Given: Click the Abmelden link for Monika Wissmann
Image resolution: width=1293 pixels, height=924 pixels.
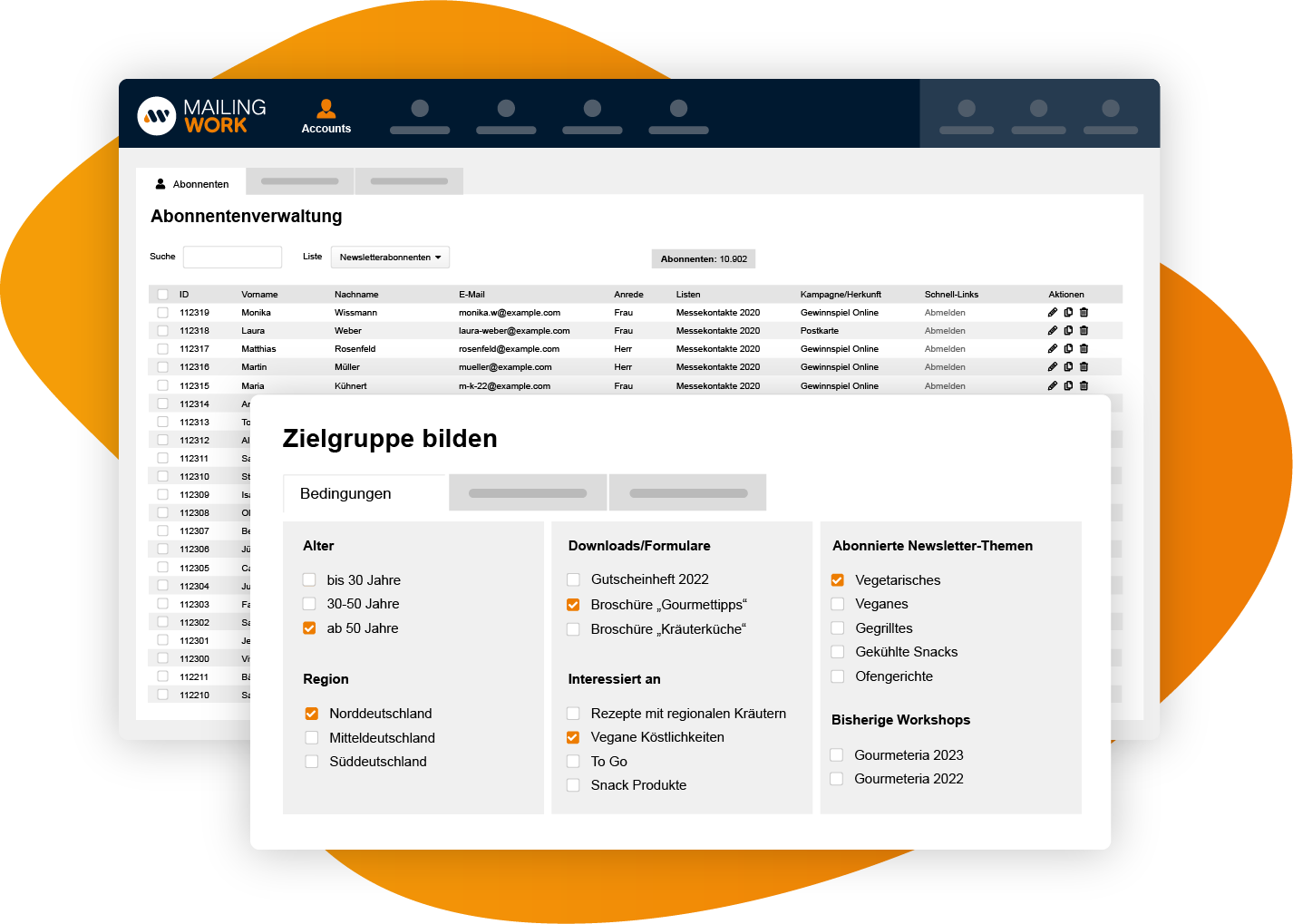Looking at the screenshot, I should 944,312.
